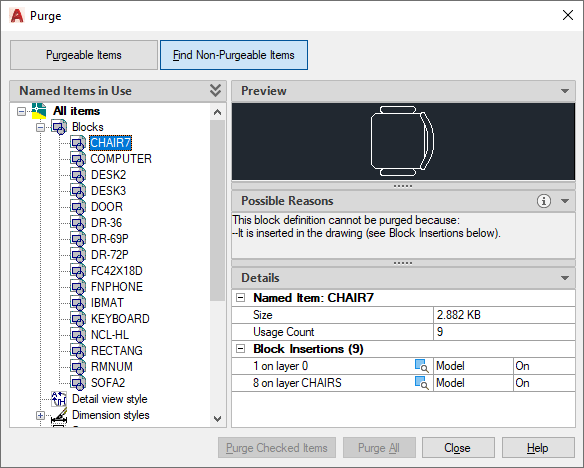584x468 pixels.
Task: Select the SOFA2 block in tree
Action: [108, 383]
